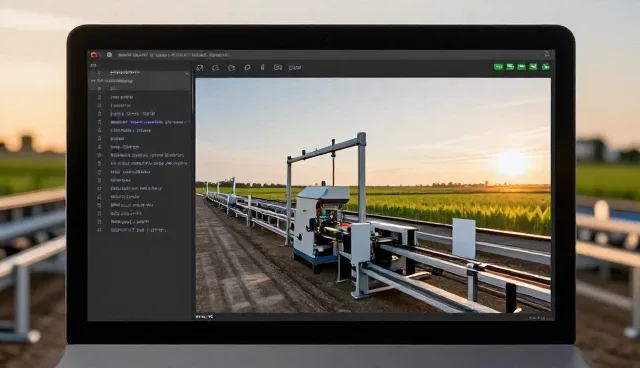Click the fourth green button, top-right group
This screenshot has height=368, width=640.
point(533,67)
